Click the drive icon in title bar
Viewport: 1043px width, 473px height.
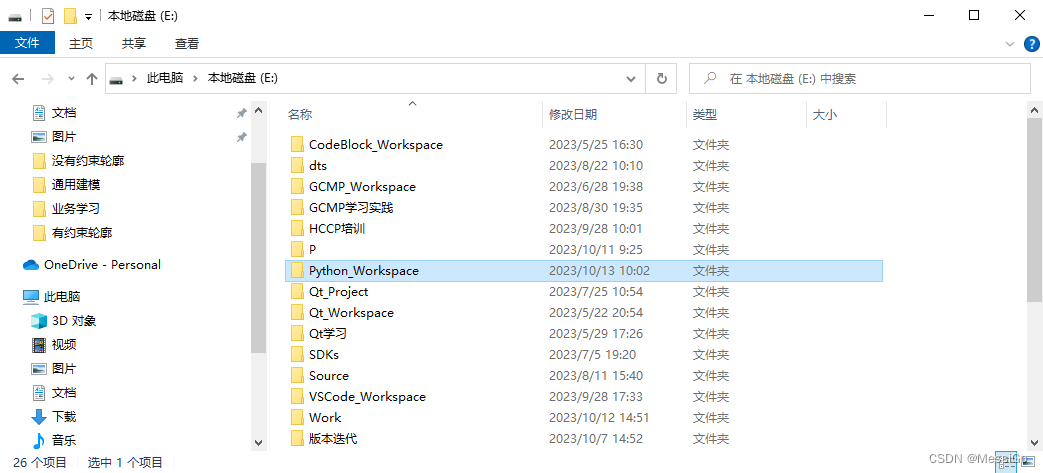(15, 17)
